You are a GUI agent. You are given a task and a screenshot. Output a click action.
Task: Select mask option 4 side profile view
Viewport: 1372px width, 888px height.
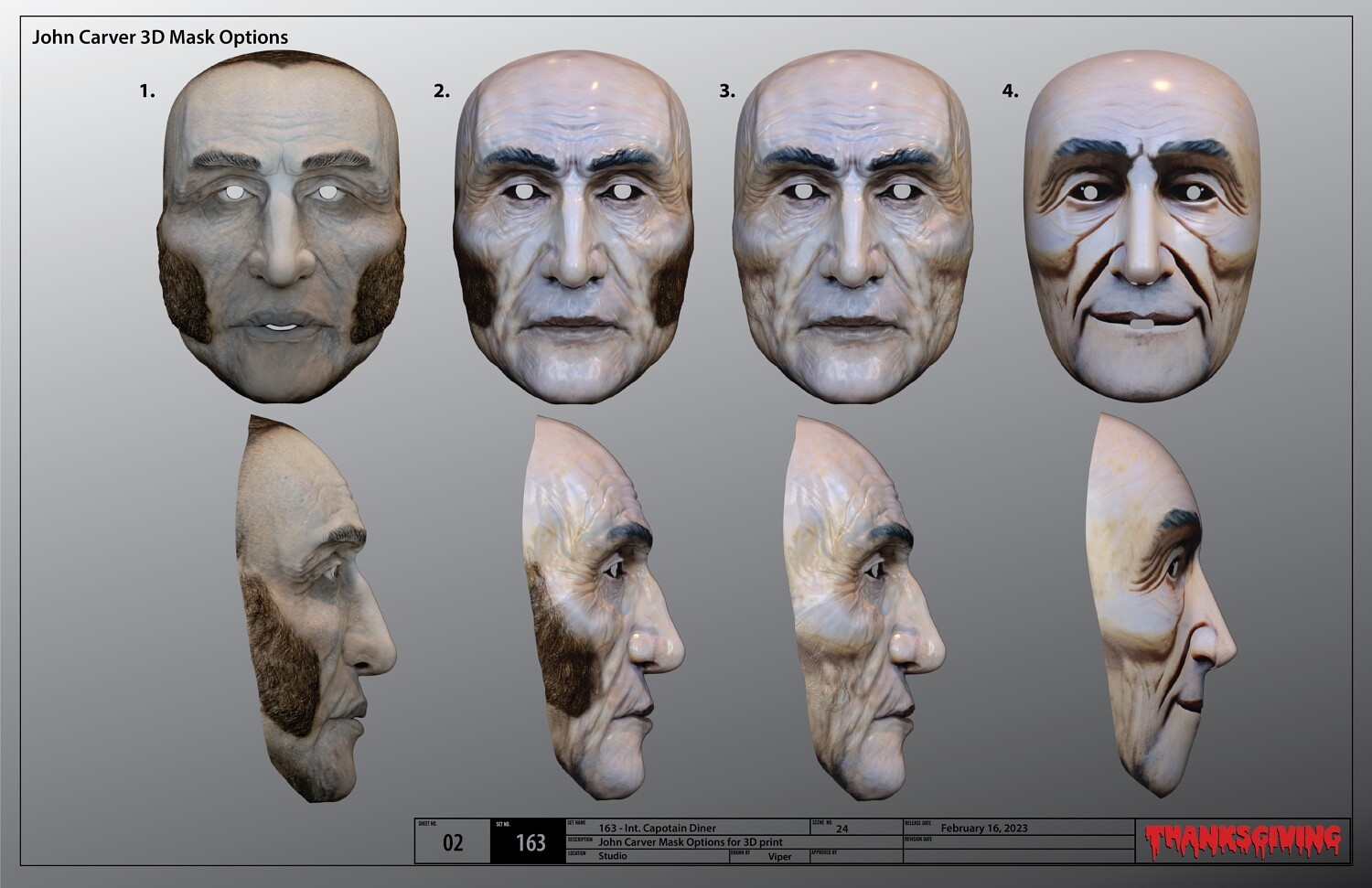tap(1161, 605)
